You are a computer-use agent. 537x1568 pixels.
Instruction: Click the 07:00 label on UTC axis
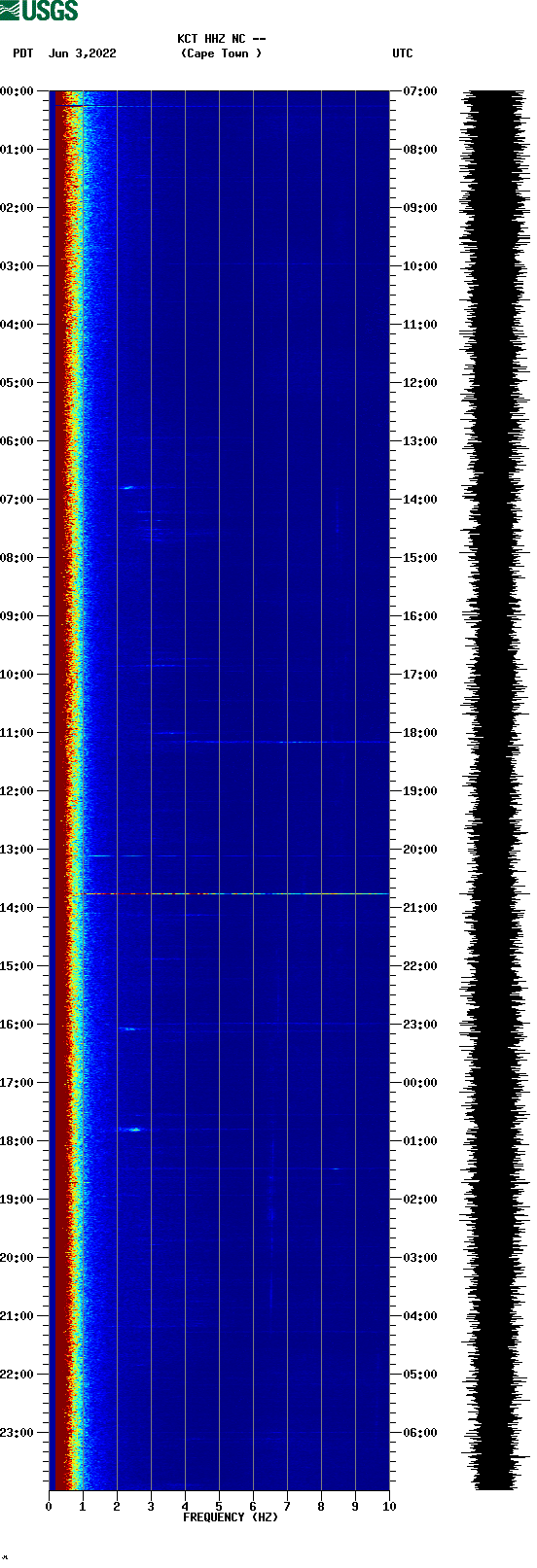click(x=420, y=91)
